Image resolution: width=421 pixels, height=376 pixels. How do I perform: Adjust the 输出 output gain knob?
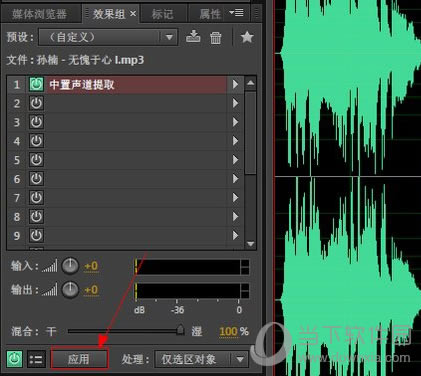pos(70,290)
